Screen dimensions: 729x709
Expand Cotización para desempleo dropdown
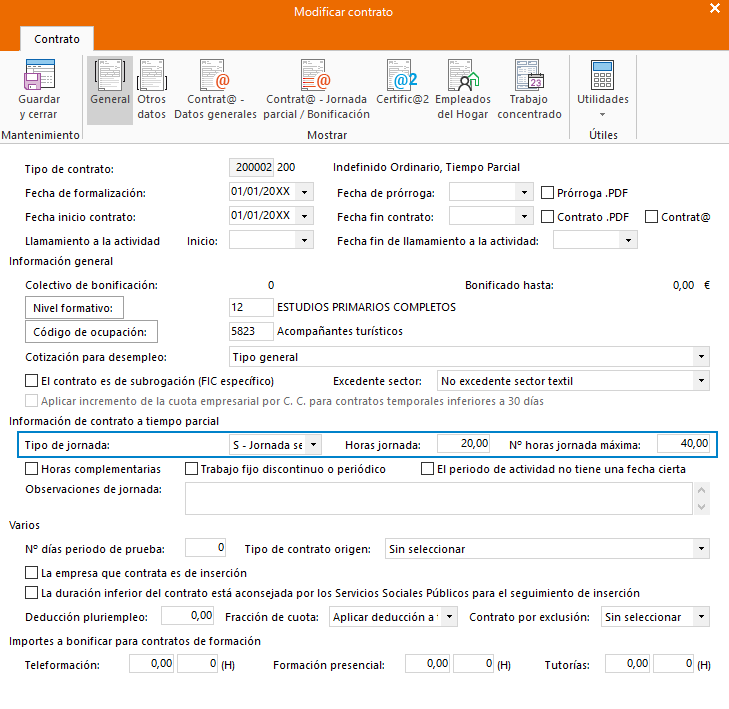pyautogui.click(x=701, y=357)
